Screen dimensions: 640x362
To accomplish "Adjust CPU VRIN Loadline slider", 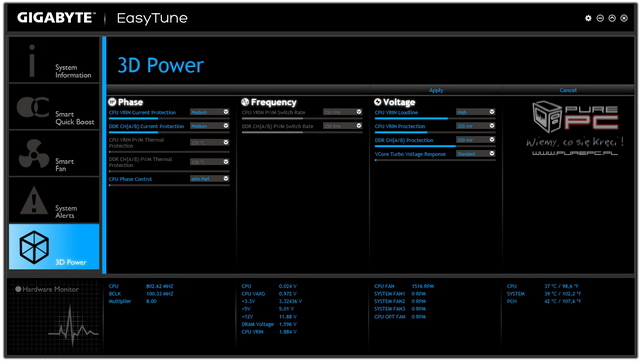I will pyautogui.click(x=435, y=118).
